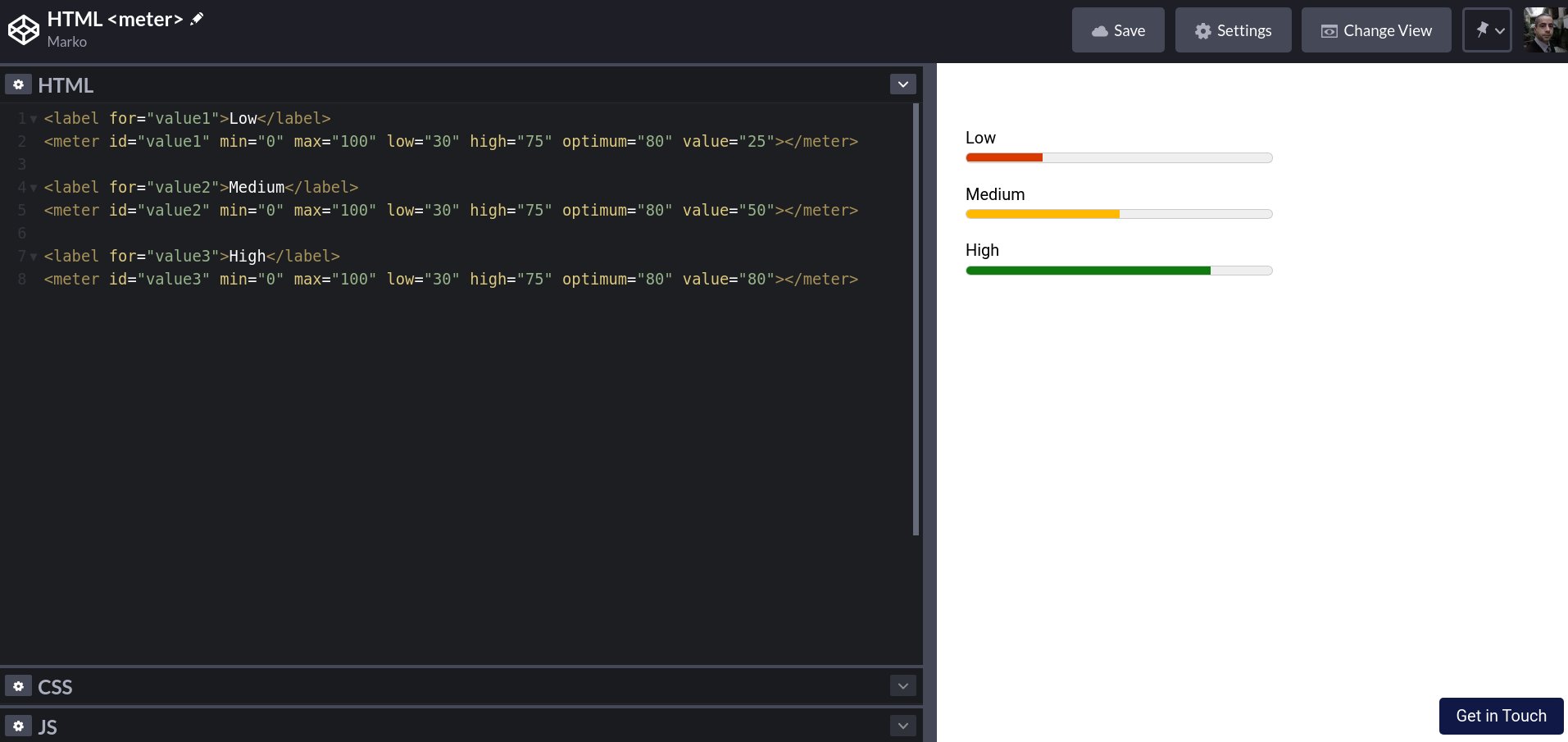Click the pencil edit icon next to the pen title
This screenshot has width=1568, height=742.
click(197, 17)
